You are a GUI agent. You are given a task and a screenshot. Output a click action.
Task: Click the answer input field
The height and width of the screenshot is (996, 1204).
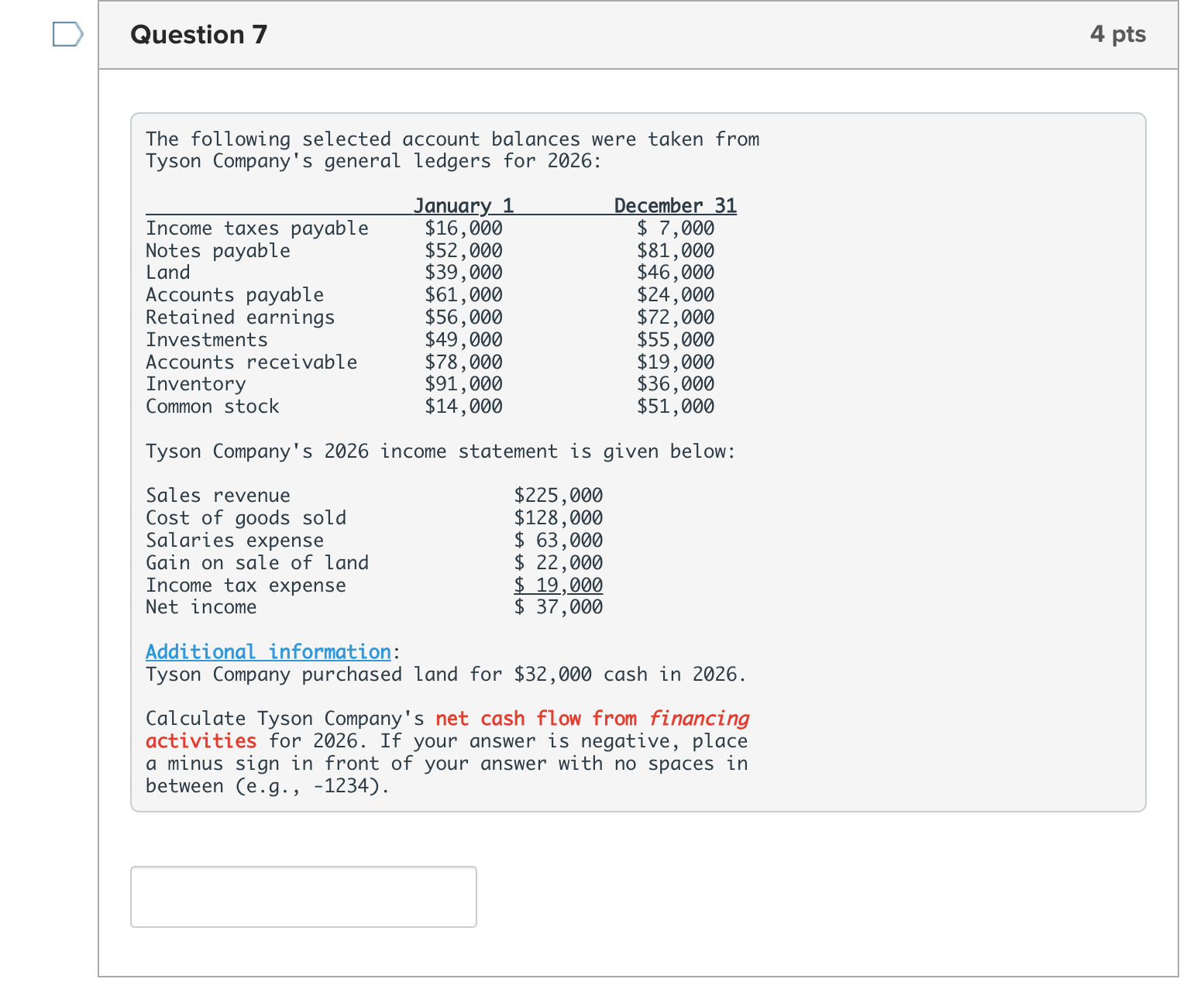pos(304,897)
